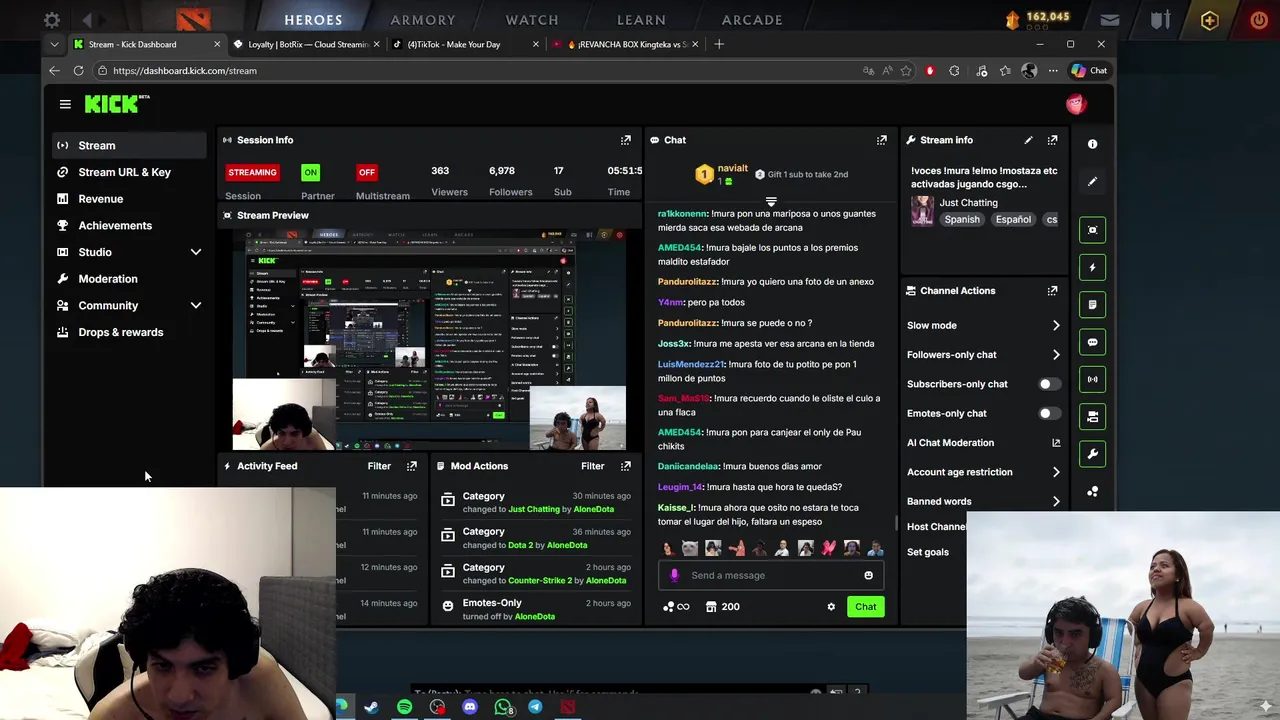Expand the Studio sidebar section
Image resolution: width=1280 pixels, height=720 pixels.
(196, 252)
